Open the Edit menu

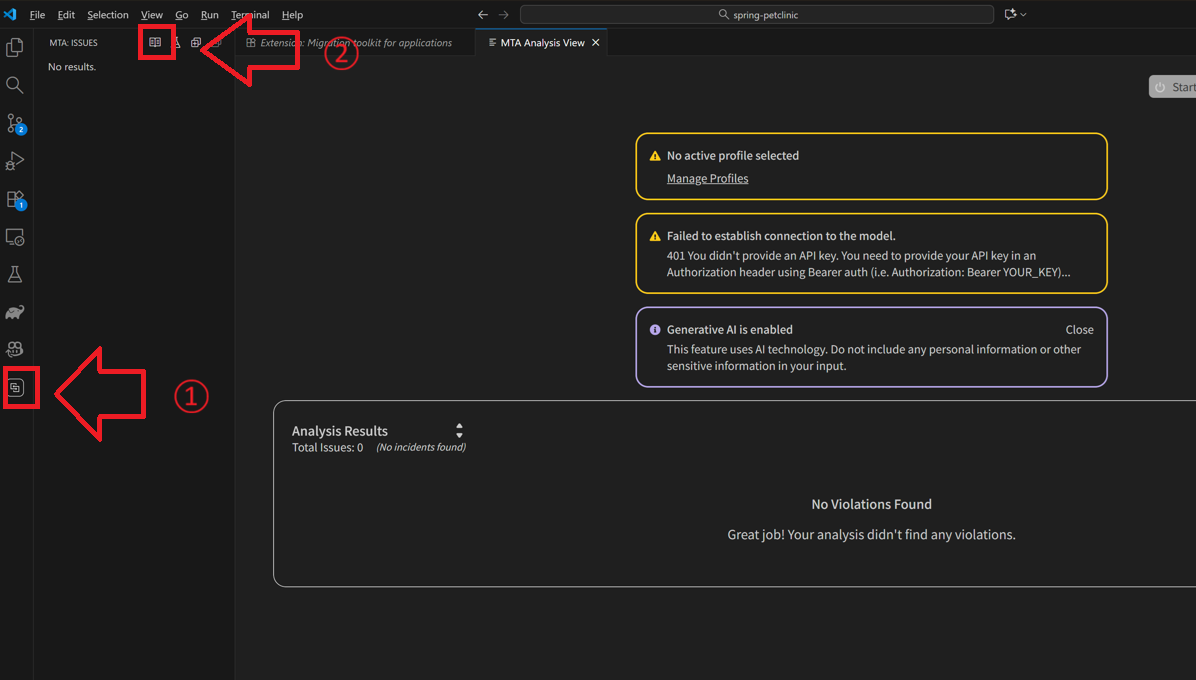click(x=66, y=14)
